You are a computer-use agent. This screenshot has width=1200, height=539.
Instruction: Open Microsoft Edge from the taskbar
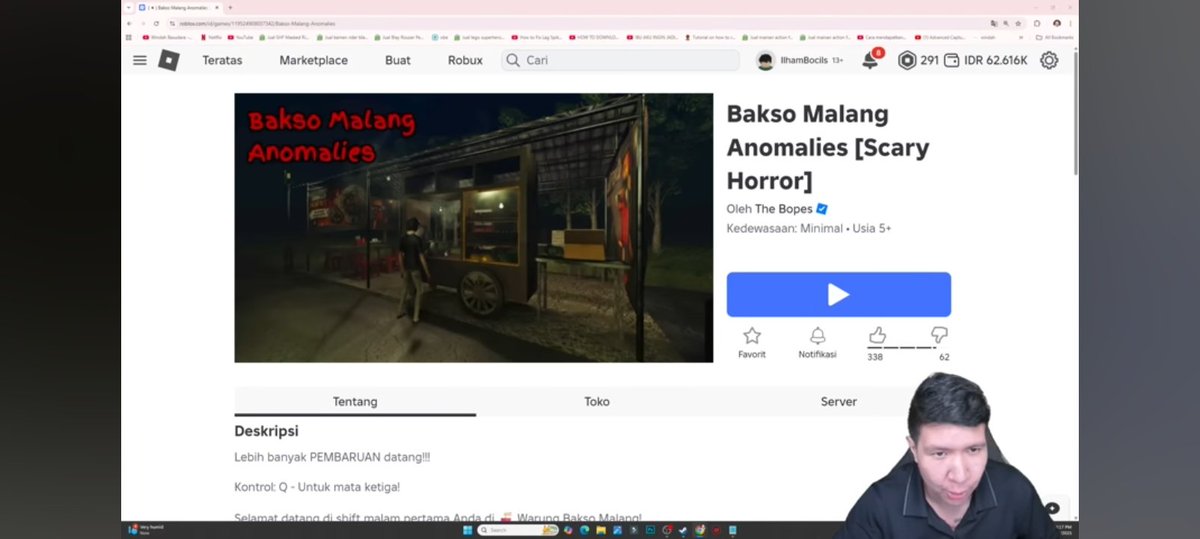[584, 530]
